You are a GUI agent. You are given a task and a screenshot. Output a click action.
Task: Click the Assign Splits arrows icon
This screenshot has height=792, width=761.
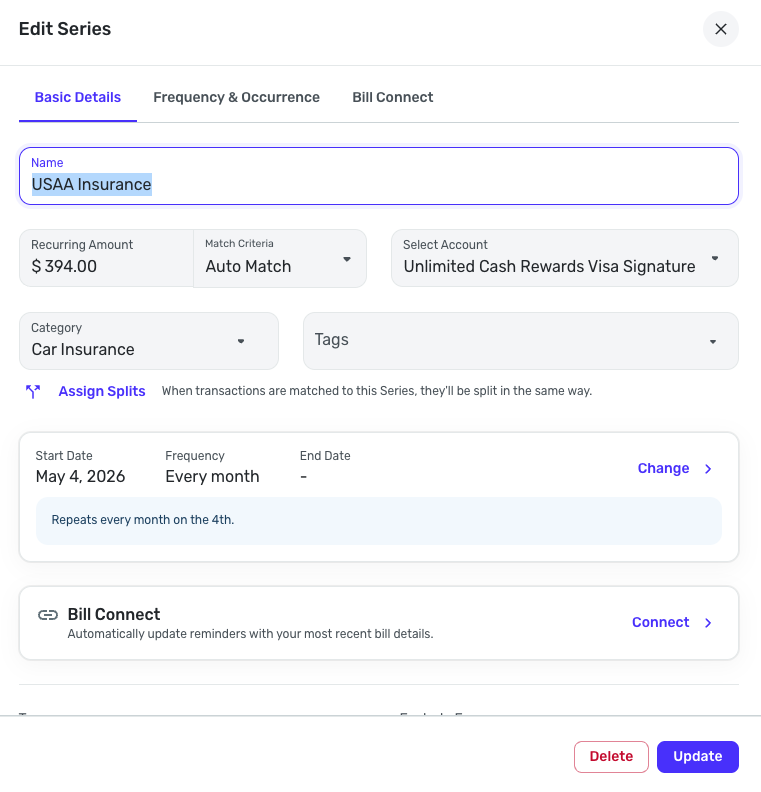[x=34, y=391]
